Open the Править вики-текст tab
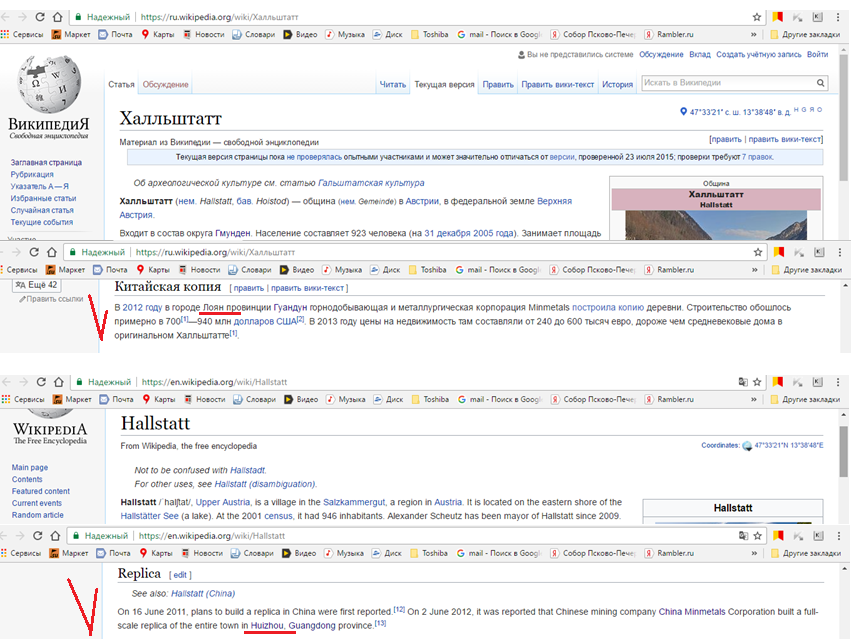This screenshot has height=639, width=857. click(557, 85)
